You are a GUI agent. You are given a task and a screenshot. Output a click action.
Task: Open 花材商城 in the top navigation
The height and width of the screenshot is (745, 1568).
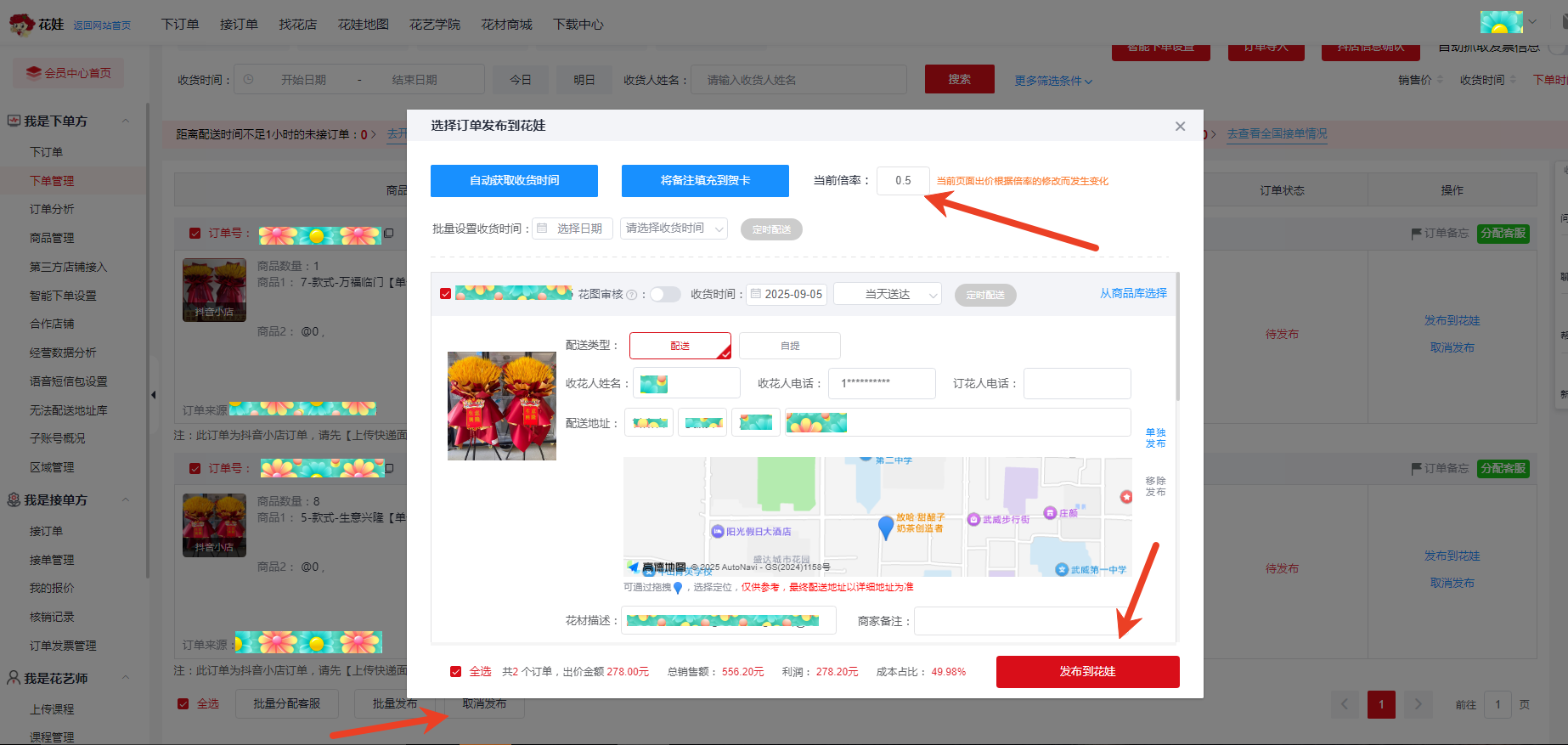click(506, 25)
